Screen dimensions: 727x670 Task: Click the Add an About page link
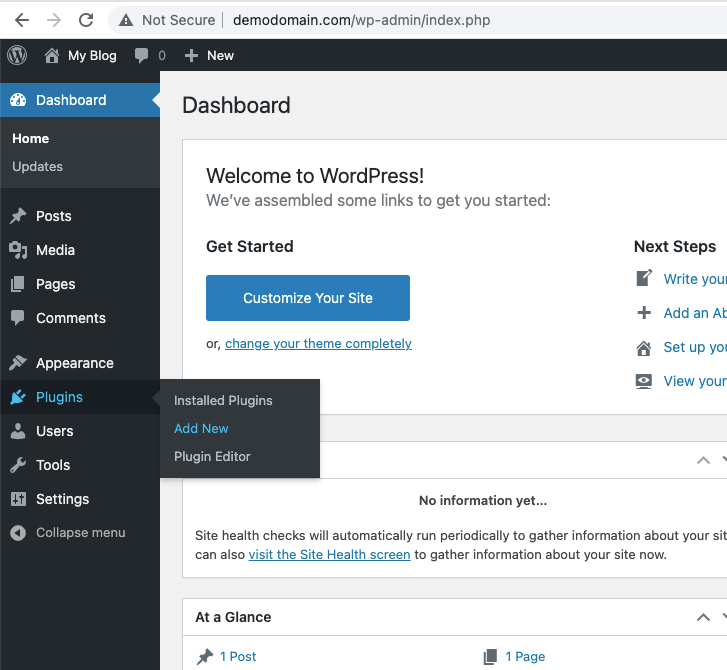pyautogui.click(x=695, y=313)
